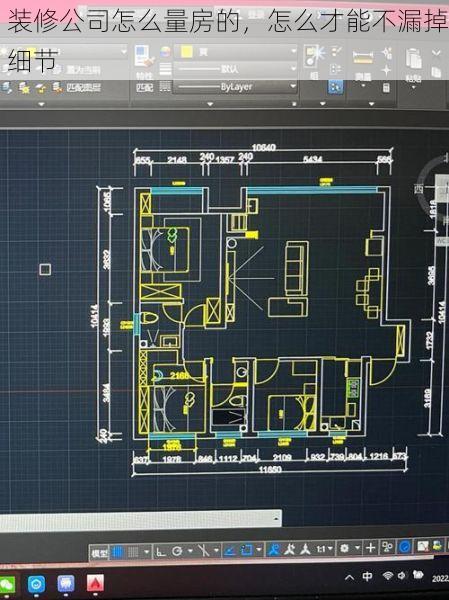Click the West (西) ViewCube label

(x=419, y=189)
